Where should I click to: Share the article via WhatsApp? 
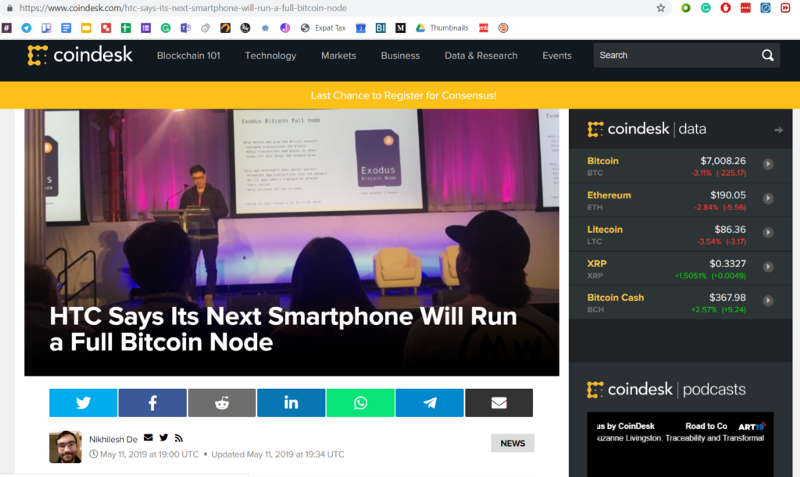[360, 403]
